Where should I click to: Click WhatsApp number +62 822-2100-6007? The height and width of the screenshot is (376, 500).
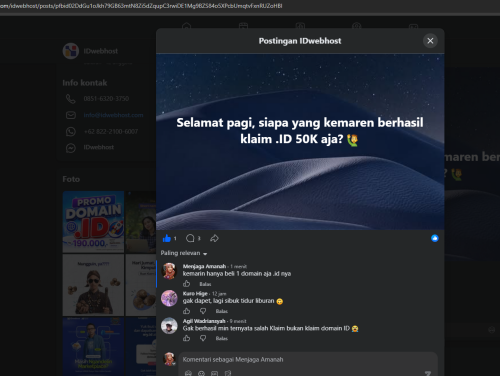111,131
